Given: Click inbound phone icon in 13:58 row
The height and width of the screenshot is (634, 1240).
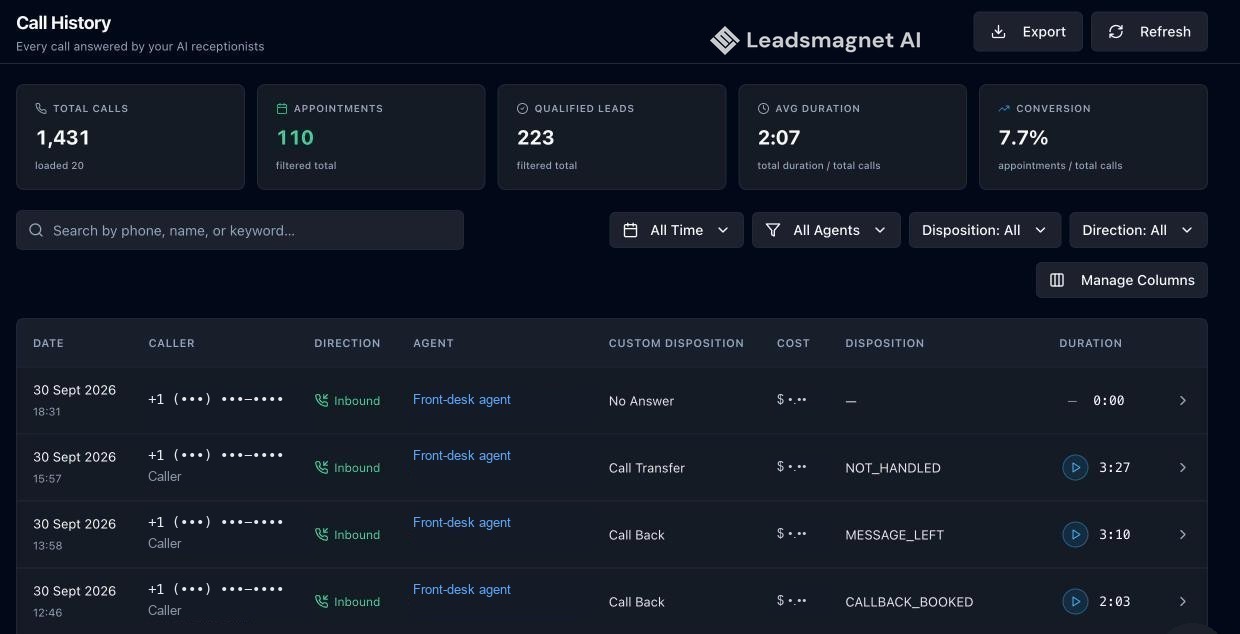Looking at the screenshot, I should click(321, 534).
